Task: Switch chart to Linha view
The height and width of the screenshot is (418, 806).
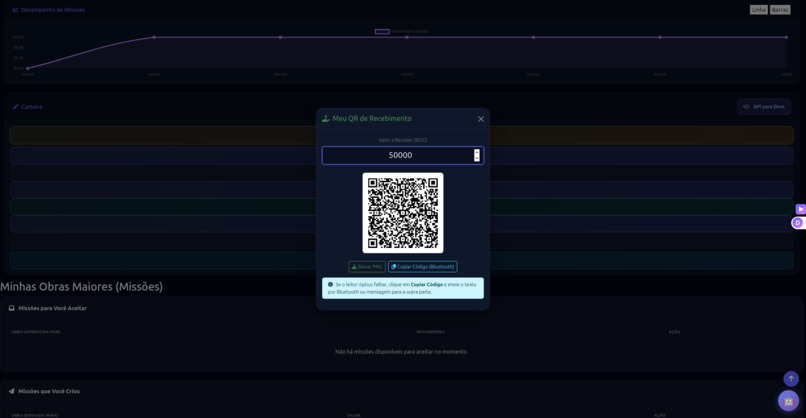Action: [759, 10]
